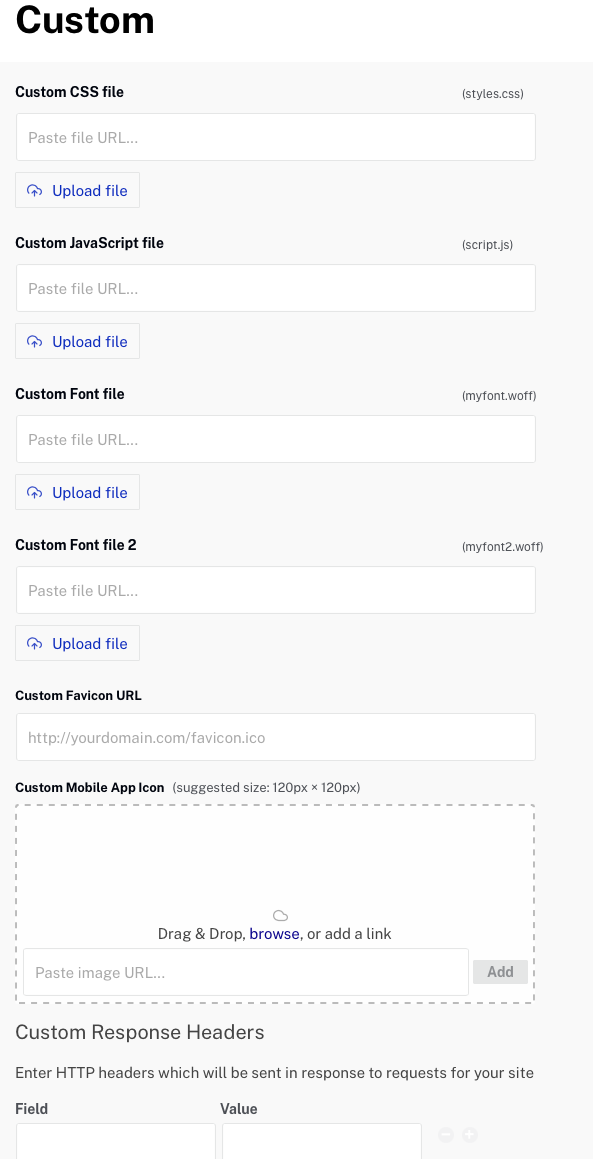Click the Paste image URL field

(x=246, y=972)
